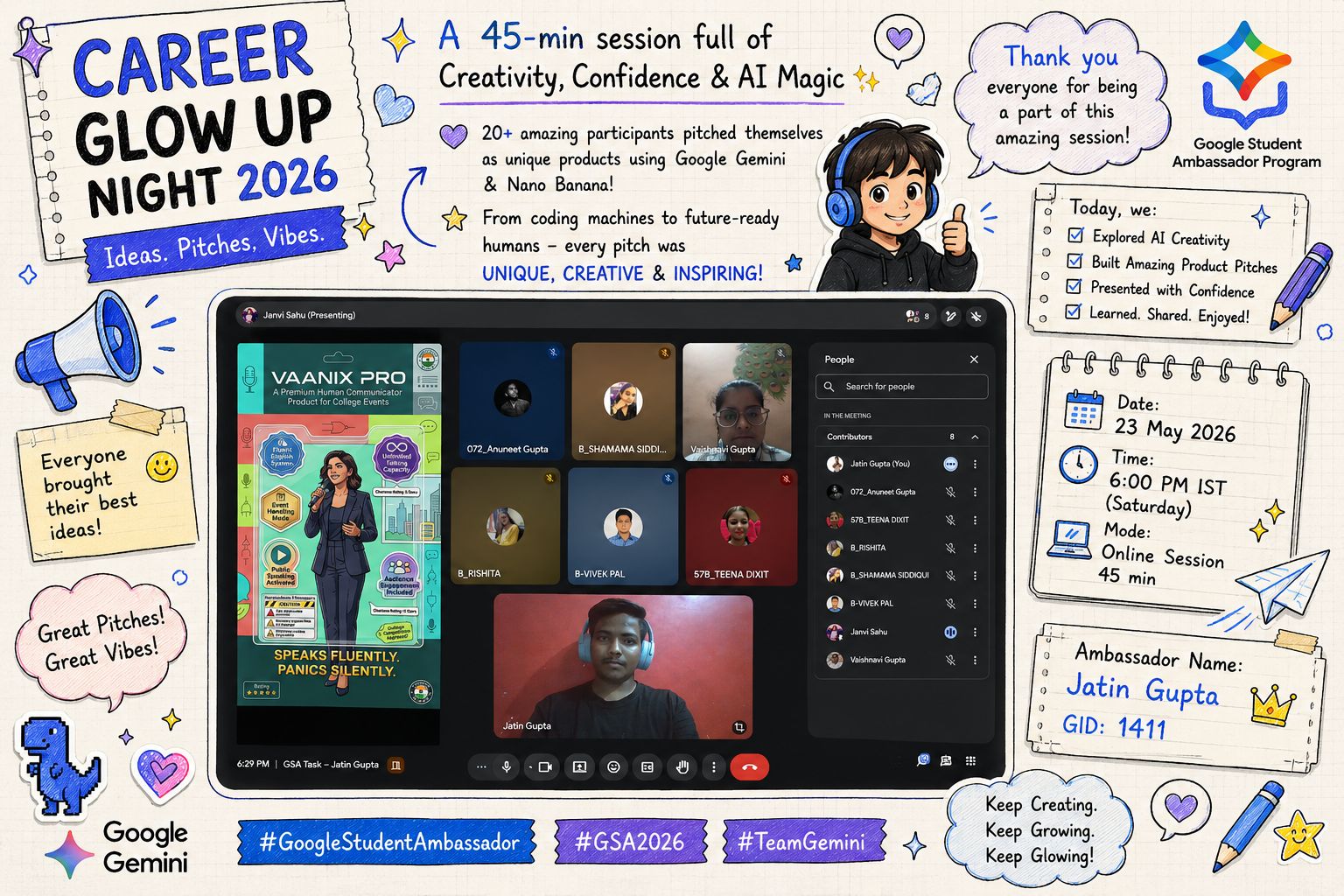
Task: Click the muted mic icon in B-VIVEK PAL row
Action: (950, 604)
